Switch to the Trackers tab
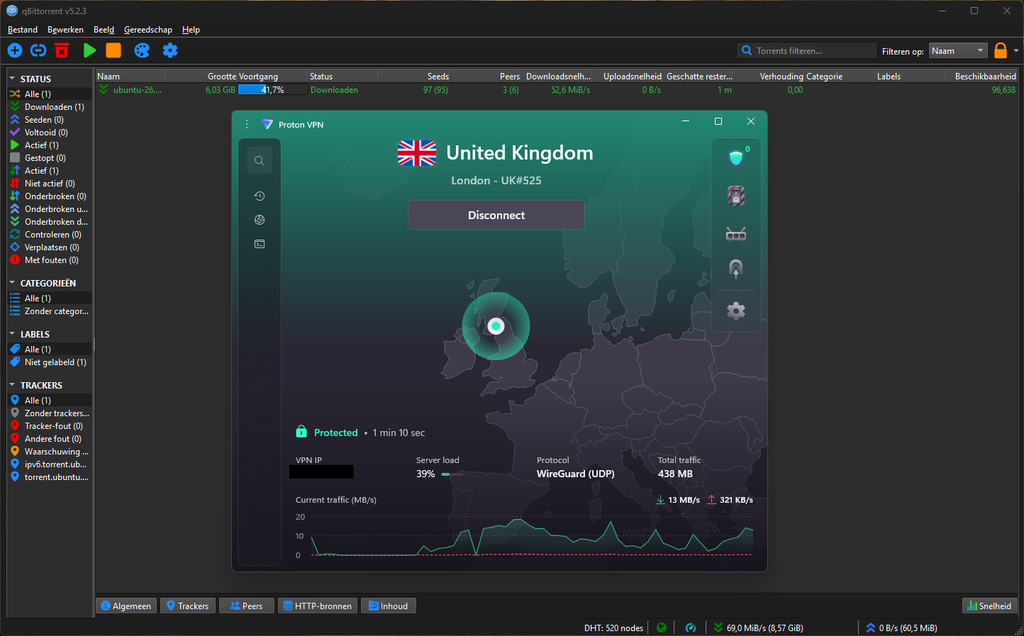 (187, 606)
